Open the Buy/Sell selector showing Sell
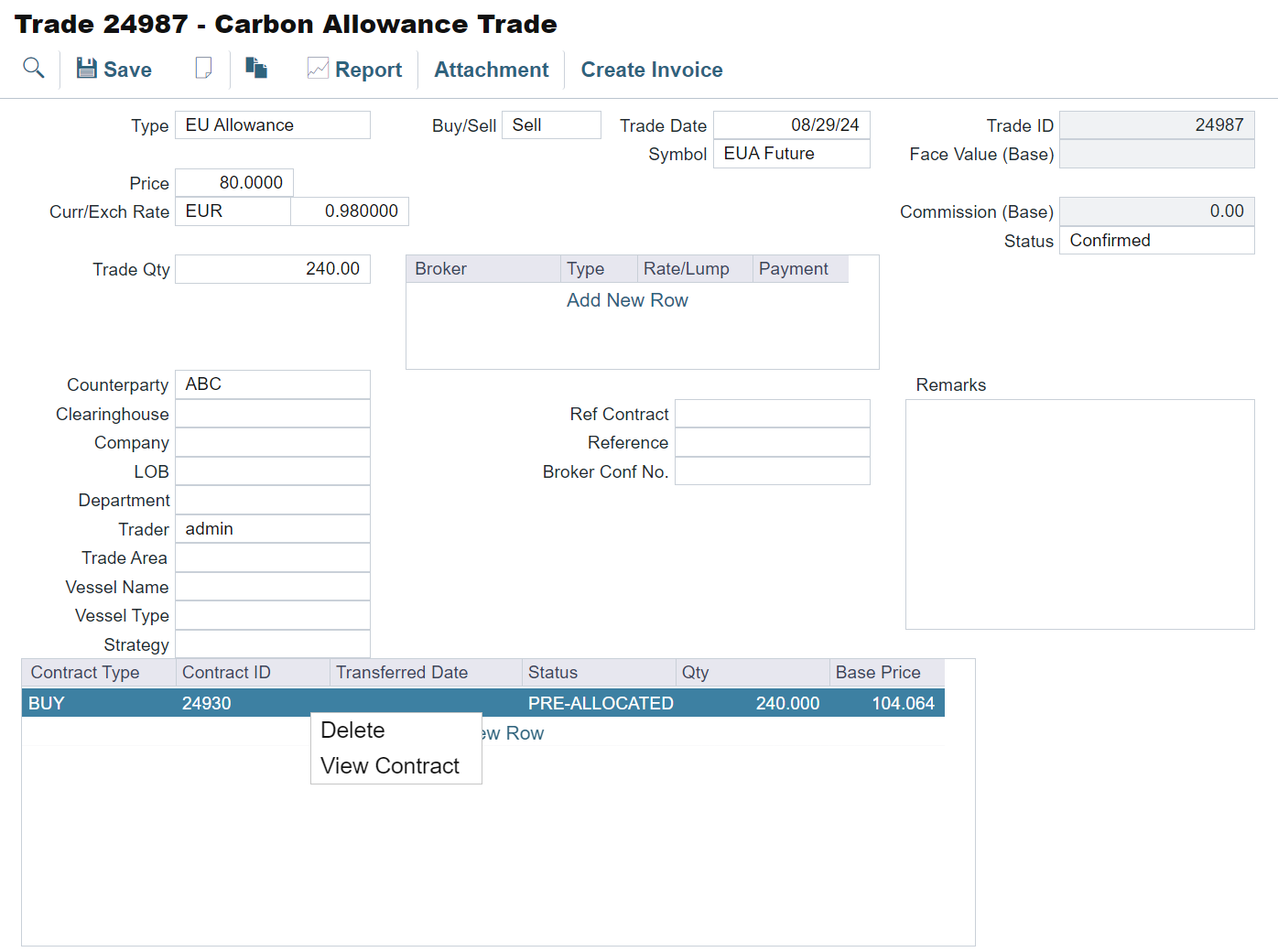 coord(551,124)
